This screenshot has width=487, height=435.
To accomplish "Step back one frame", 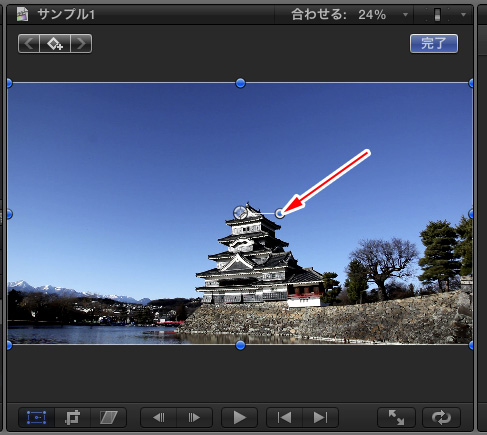I will coord(159,417).
